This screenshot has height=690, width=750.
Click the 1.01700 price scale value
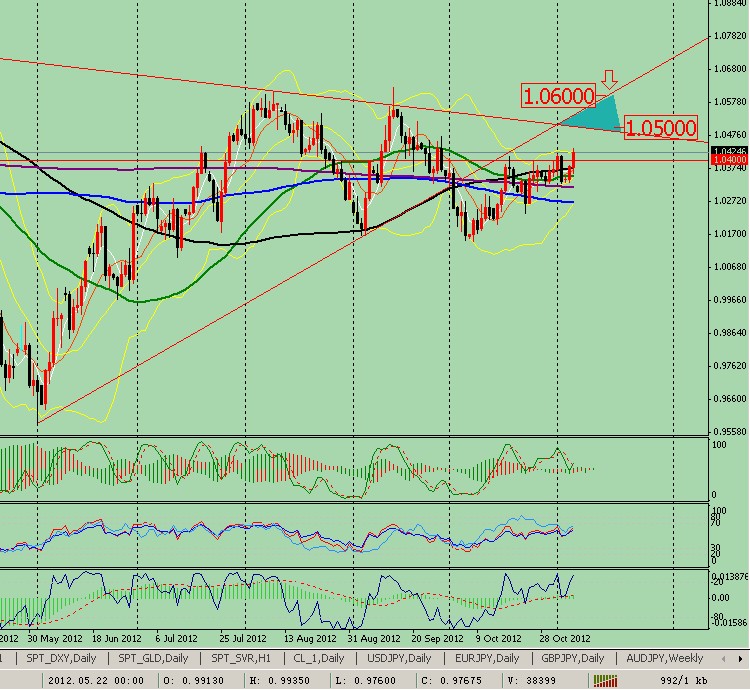coord(729,234)
